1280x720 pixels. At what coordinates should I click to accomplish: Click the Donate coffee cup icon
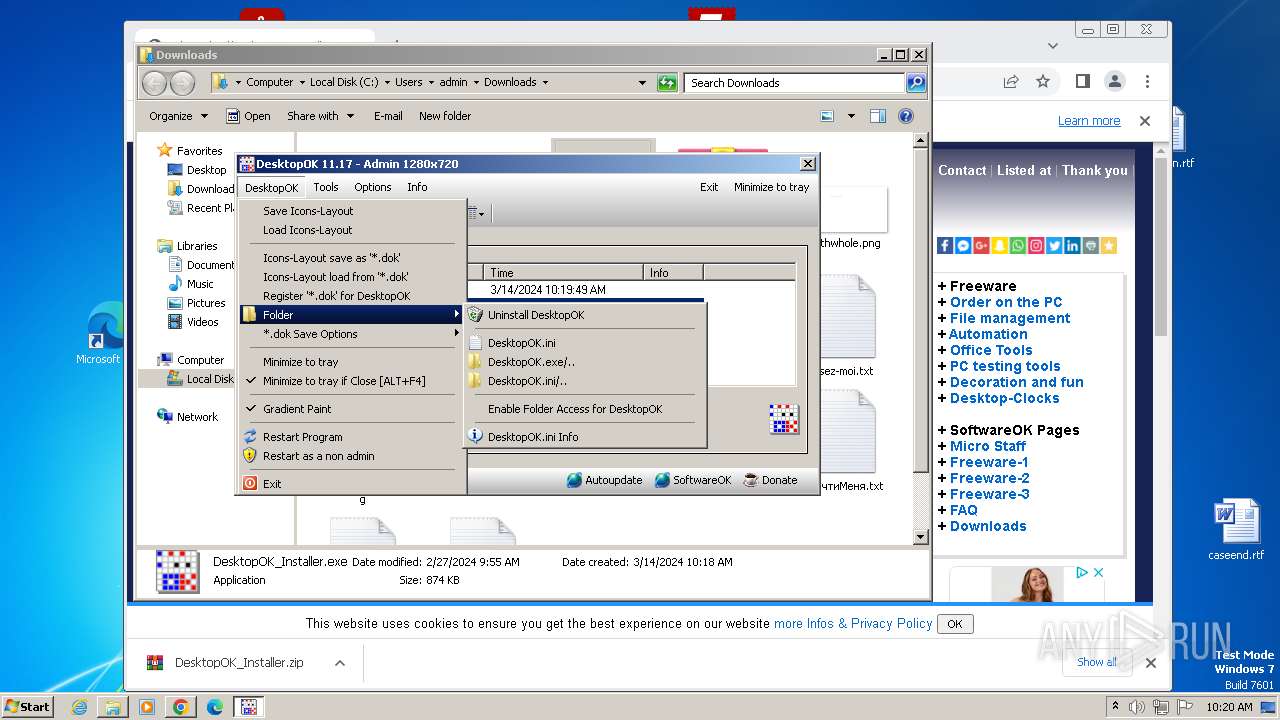[750, 480]
